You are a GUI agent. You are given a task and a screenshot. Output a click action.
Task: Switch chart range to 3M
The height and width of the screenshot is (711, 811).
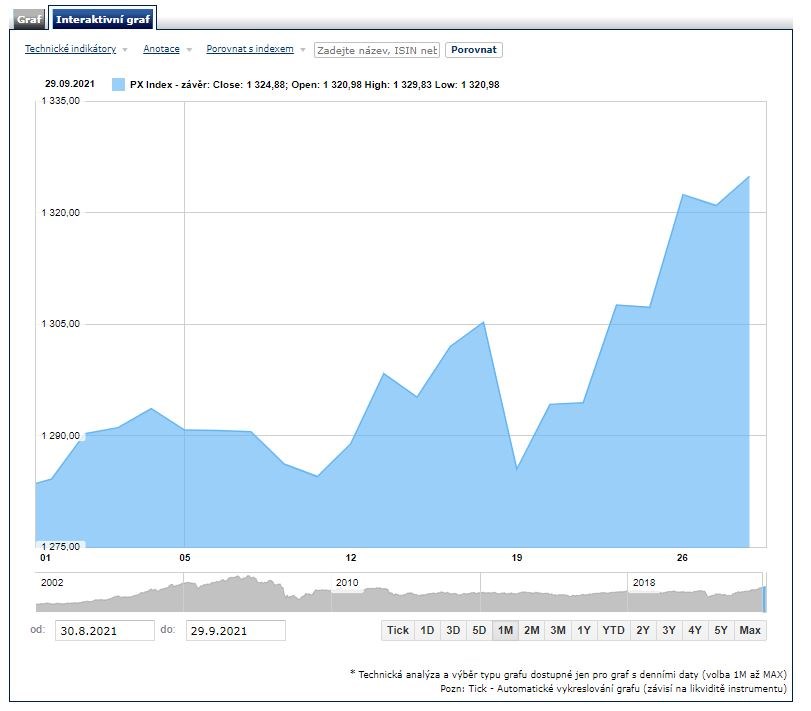click(x=558, y=630)
